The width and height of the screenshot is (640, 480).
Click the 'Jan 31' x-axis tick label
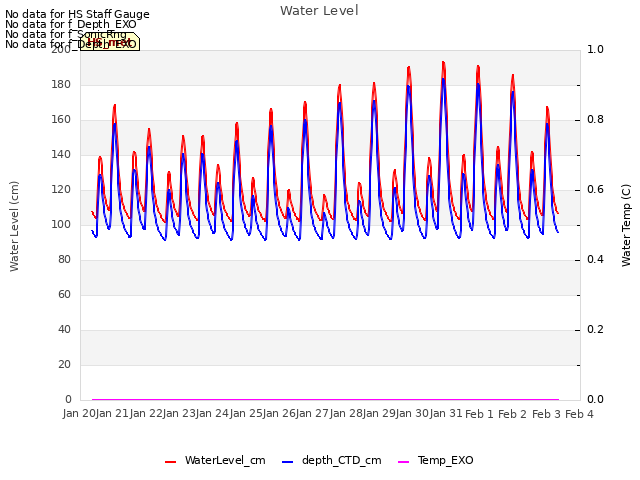coord(446,413)
